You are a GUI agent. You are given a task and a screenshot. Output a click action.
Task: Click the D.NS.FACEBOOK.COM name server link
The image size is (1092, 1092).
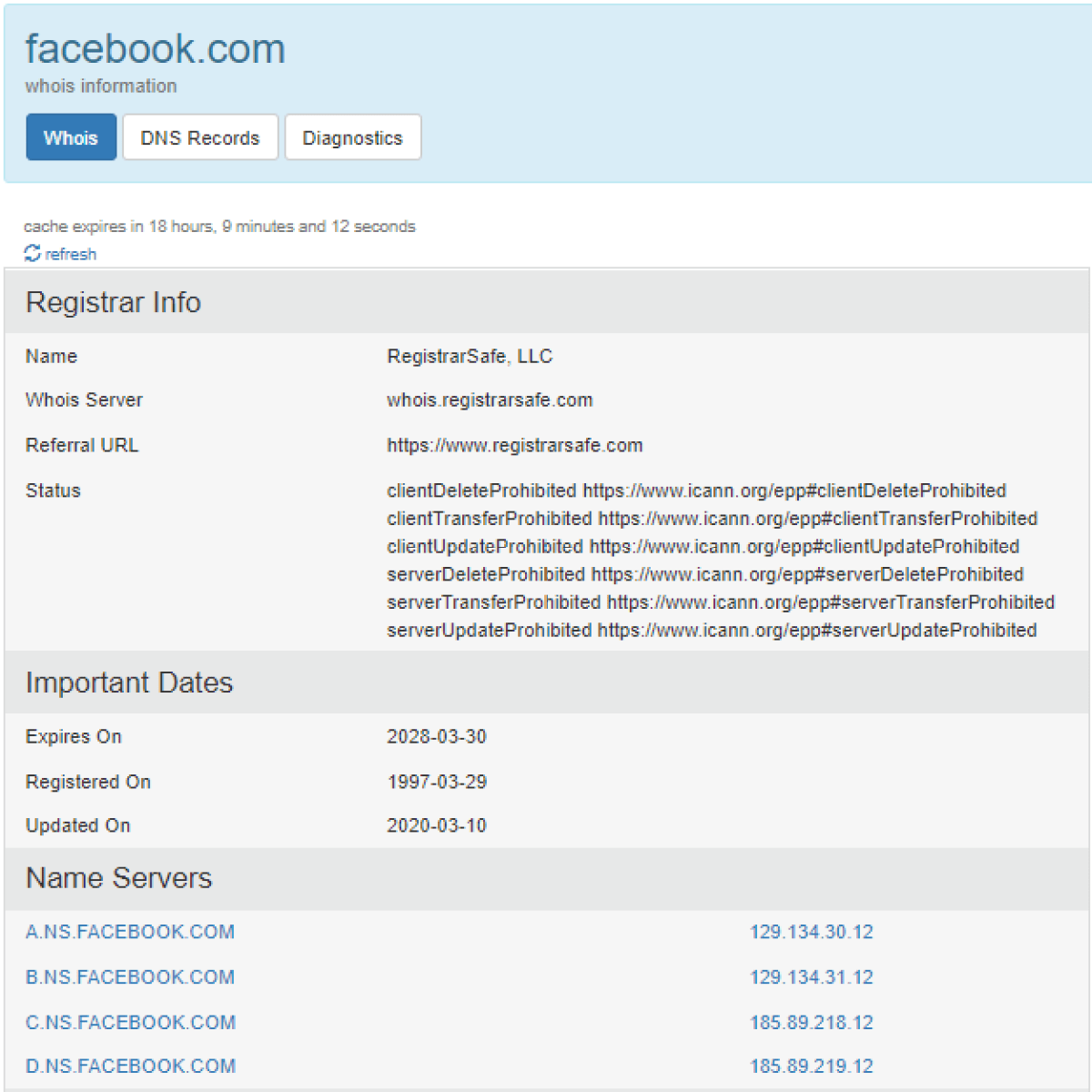(x=130, y=1066)
